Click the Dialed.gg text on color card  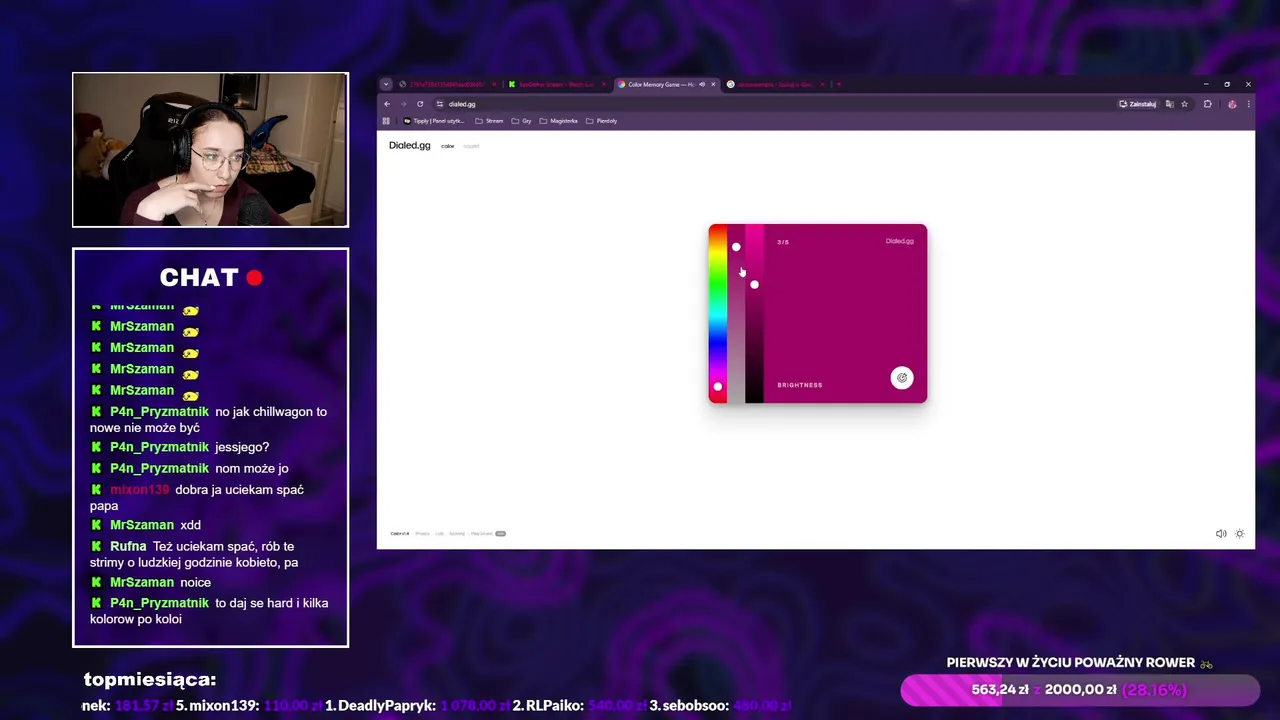pos(900,241)
